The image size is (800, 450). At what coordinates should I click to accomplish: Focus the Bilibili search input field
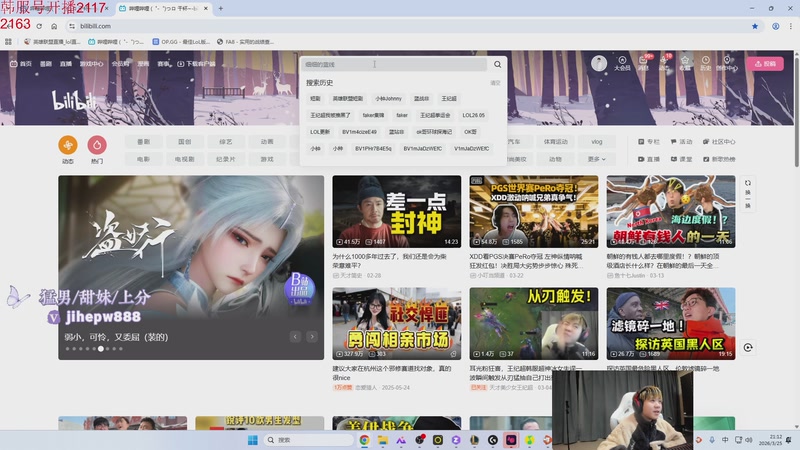[x=393, y=64]
